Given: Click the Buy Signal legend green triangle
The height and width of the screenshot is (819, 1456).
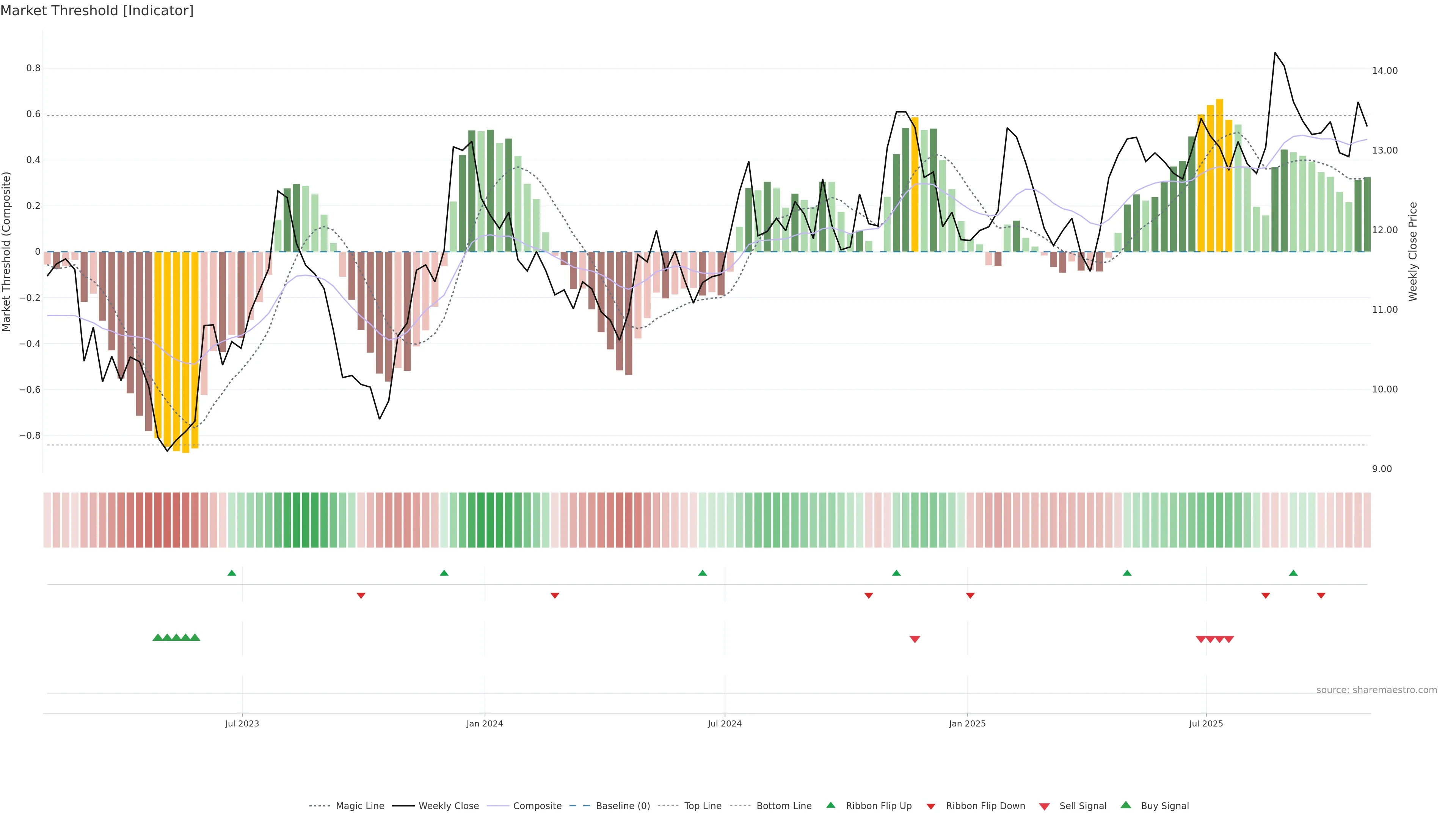Looking at the screenshot, I should (x=1126, y=805).
